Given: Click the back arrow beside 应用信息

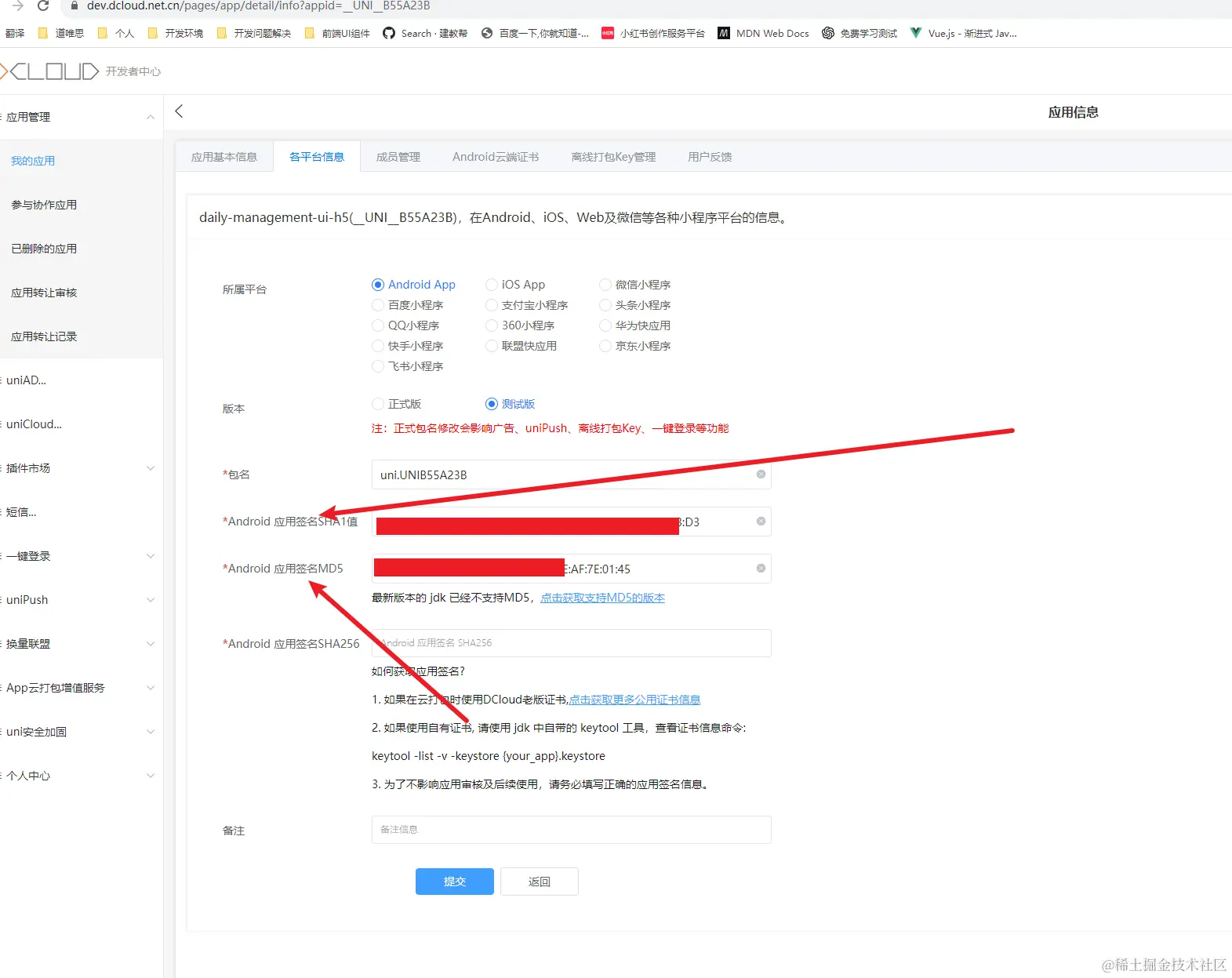Looking at the screenshot, I should pos(179,111).
